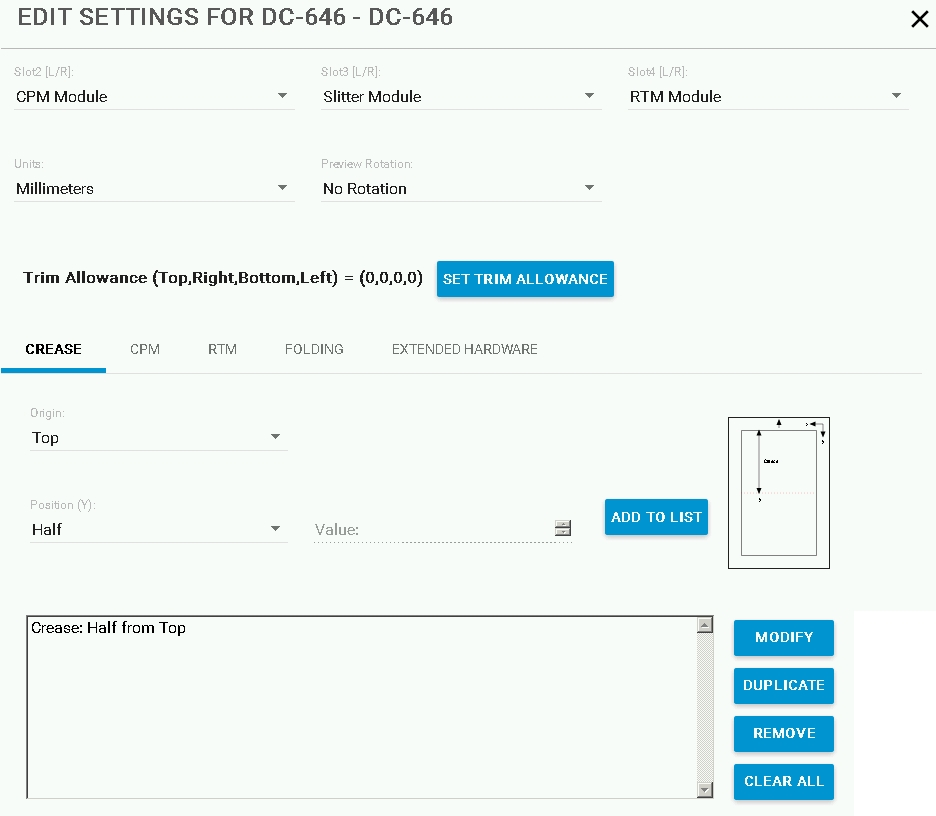936x816 pixels.
Task: Open the Units dropdown
Action: 283,188
